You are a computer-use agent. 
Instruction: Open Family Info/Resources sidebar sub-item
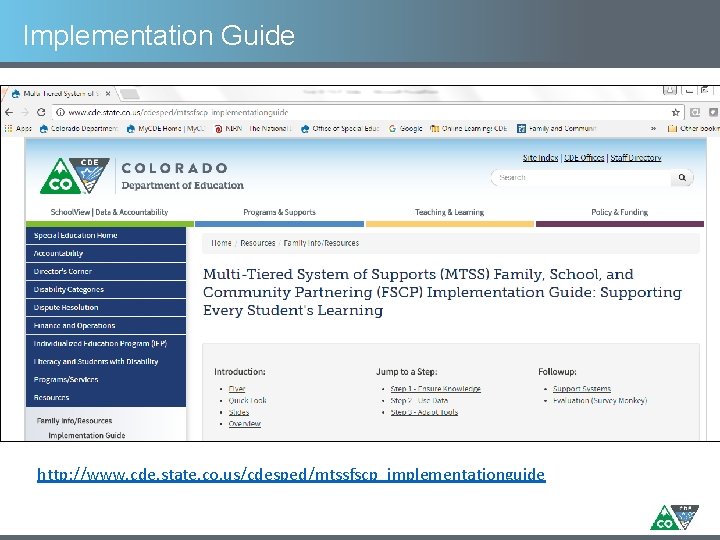click(x=74, y=421)
